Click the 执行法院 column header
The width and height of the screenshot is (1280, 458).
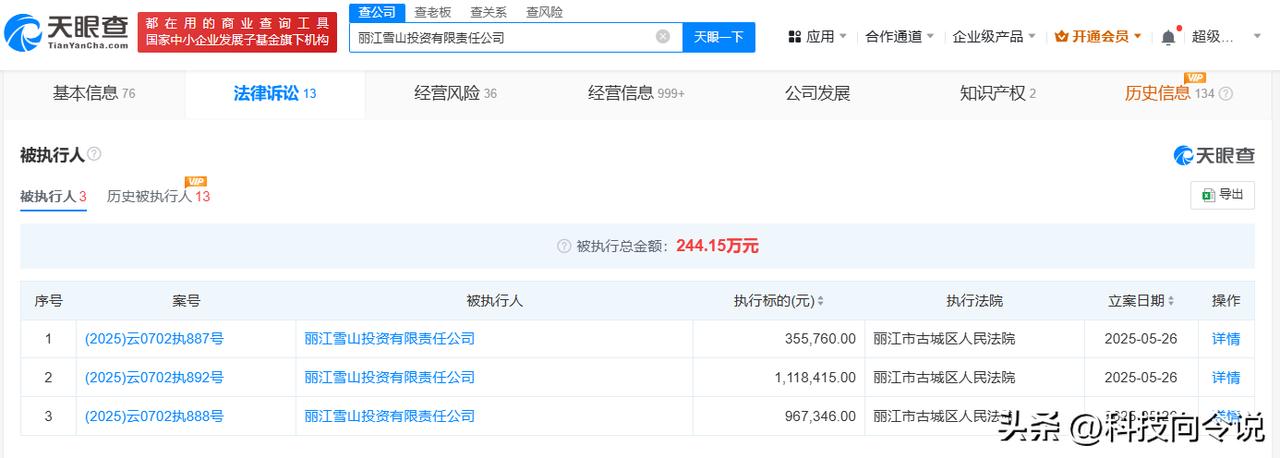coord(974,301)
